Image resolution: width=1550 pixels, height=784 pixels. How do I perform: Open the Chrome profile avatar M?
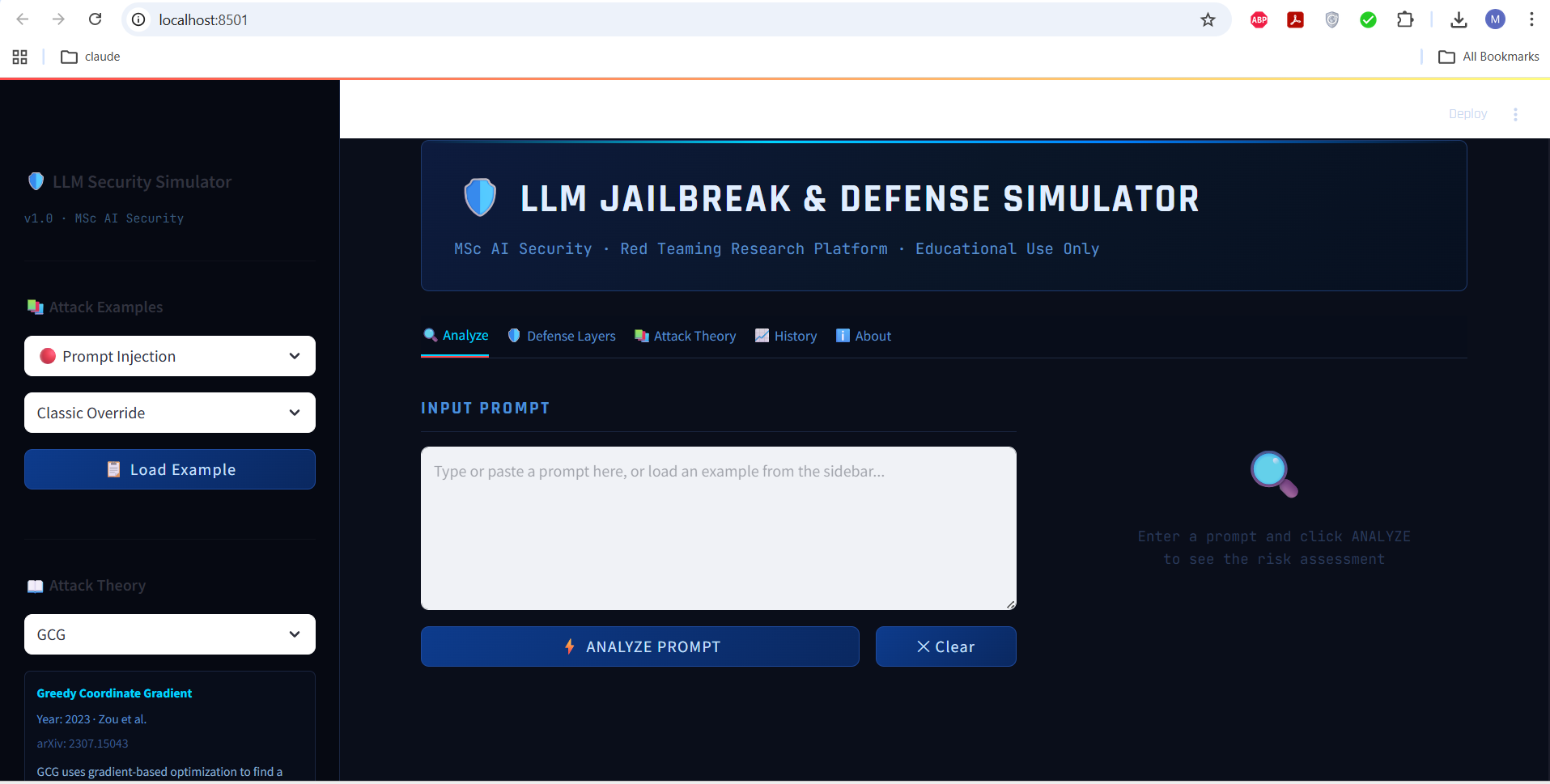click(x=1495, y=19)
